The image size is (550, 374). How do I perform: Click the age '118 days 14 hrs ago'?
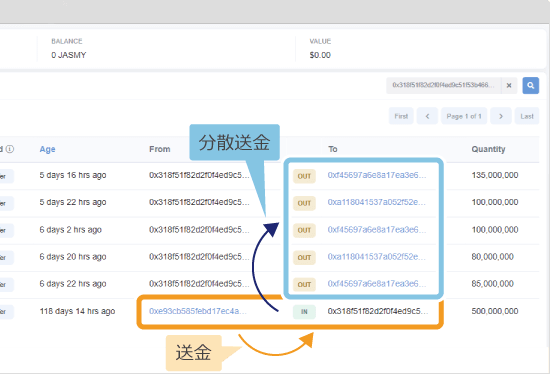pos(77,311)
